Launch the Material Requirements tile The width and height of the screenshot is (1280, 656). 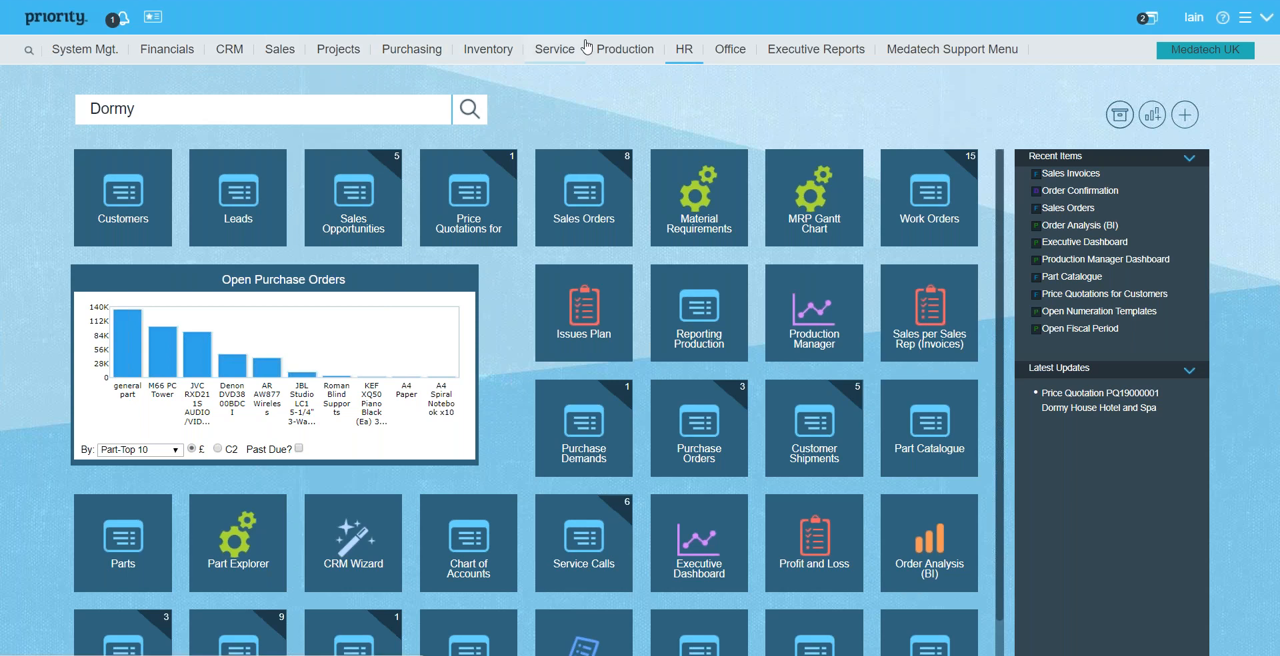[x=699, y=198]
